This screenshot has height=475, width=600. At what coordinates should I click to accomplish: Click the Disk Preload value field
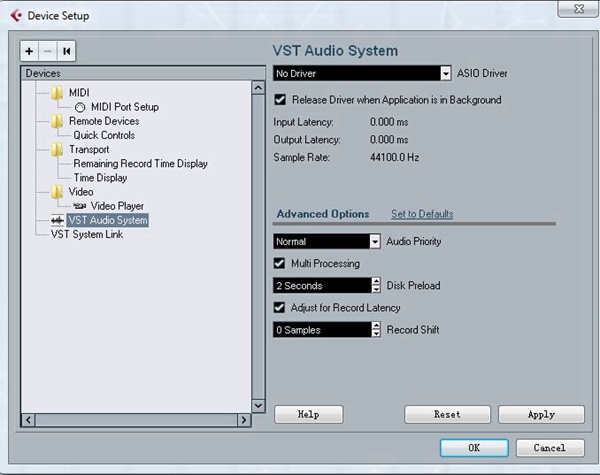(322, 286)
